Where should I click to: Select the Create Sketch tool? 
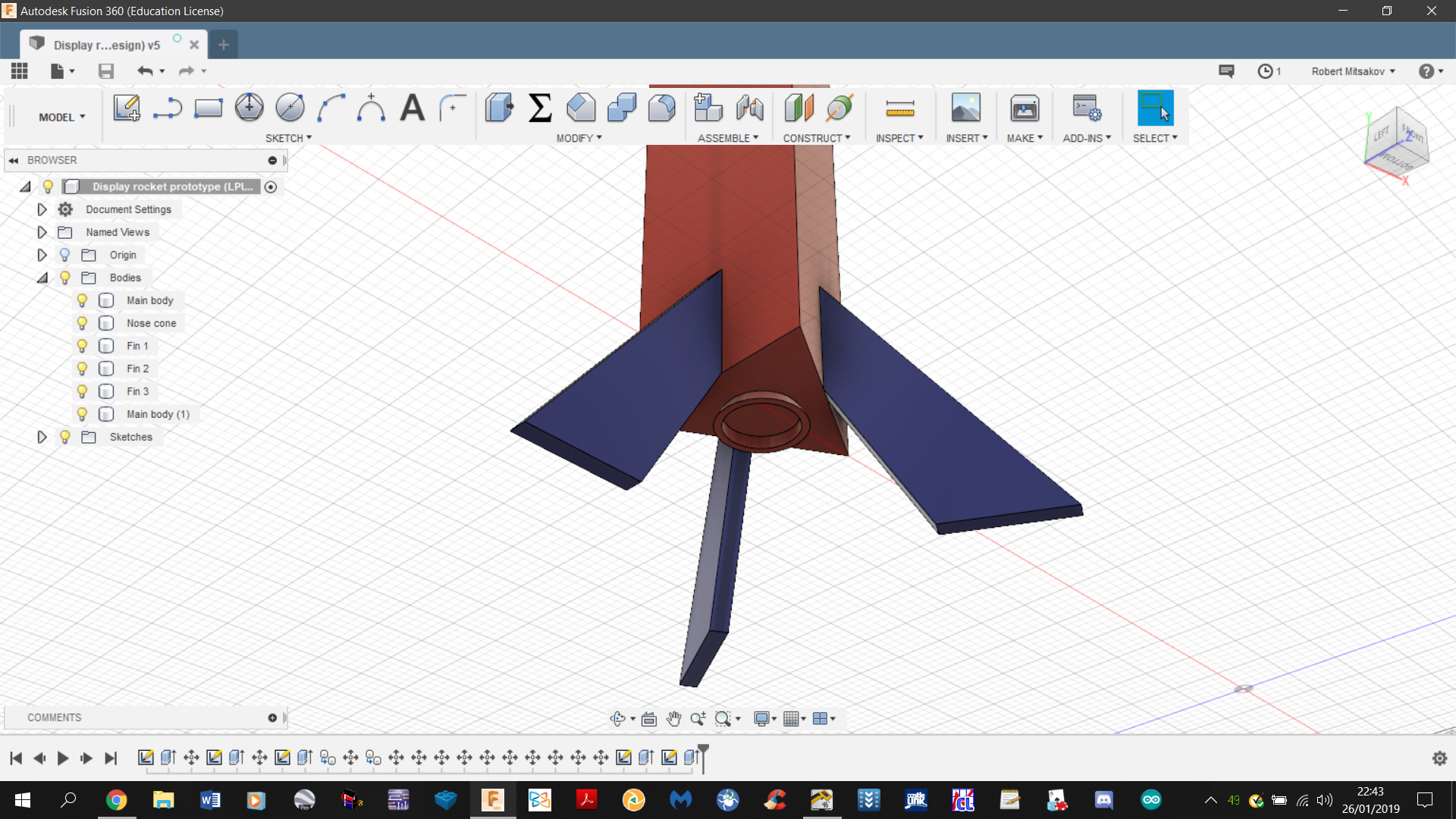[x=127, y=108]
